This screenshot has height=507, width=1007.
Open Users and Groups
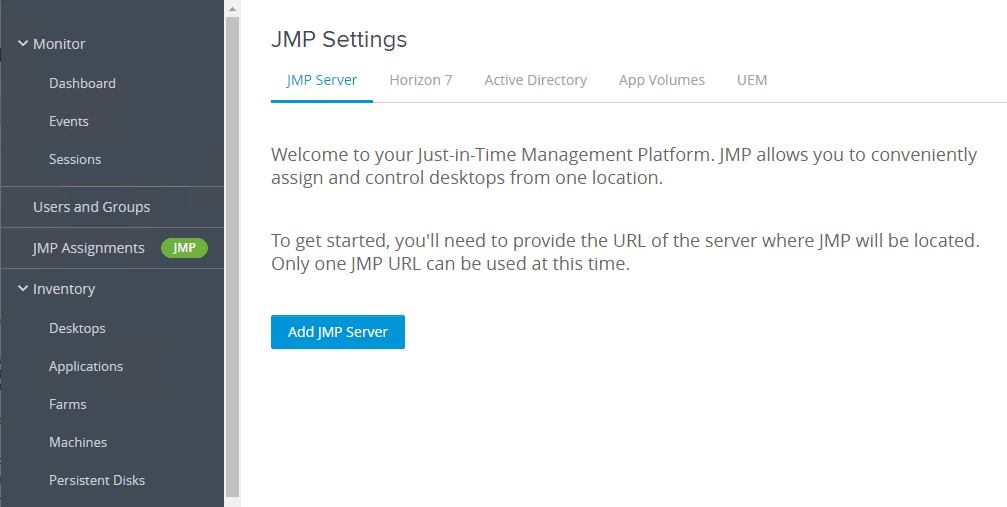[x=91, y=207]
